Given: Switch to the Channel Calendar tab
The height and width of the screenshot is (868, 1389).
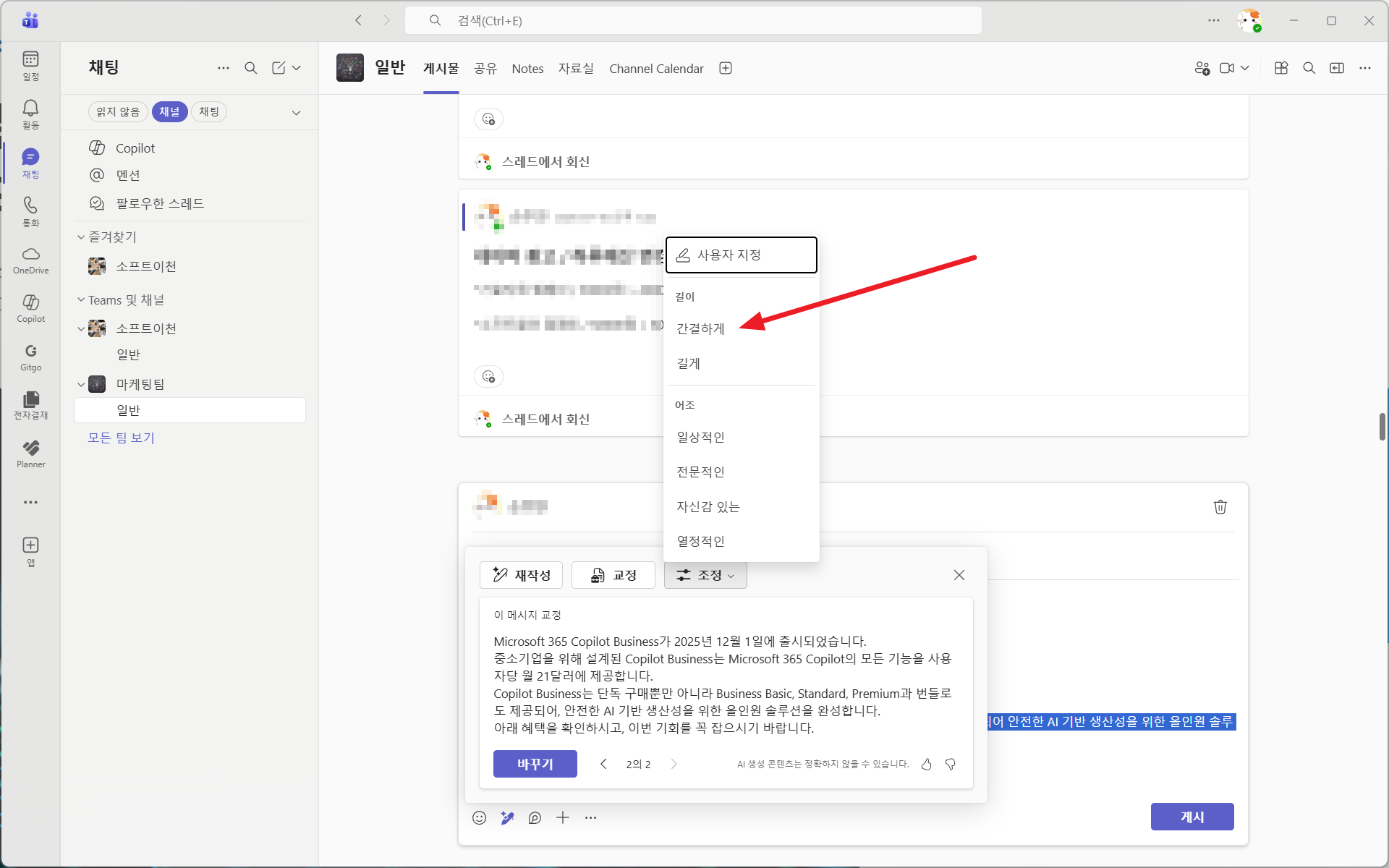Looking at the screenshot, I should click(x=656, y=69).
